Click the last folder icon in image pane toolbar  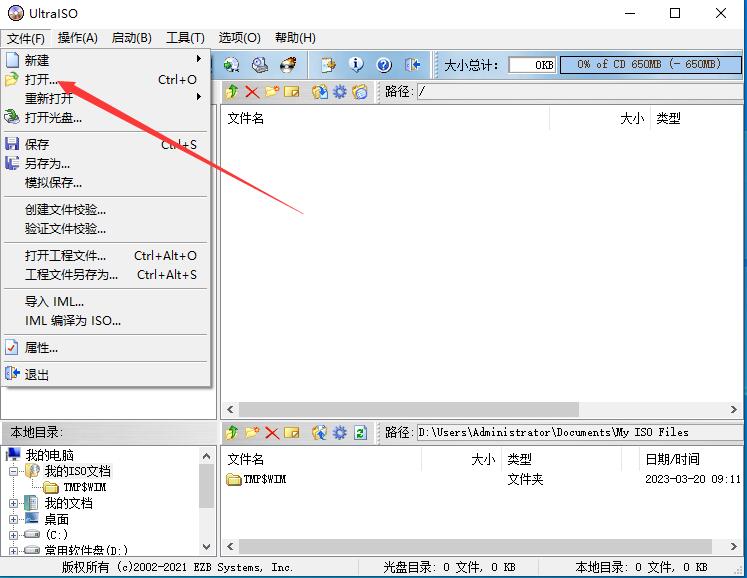(x=360, y=91)
